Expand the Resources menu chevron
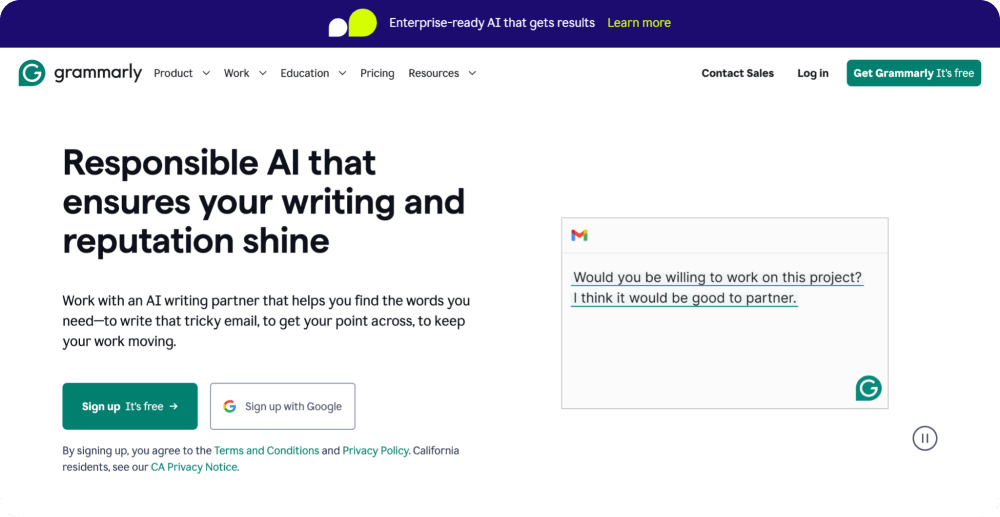Screen dimensions: 1000x517 coord(472,73)
